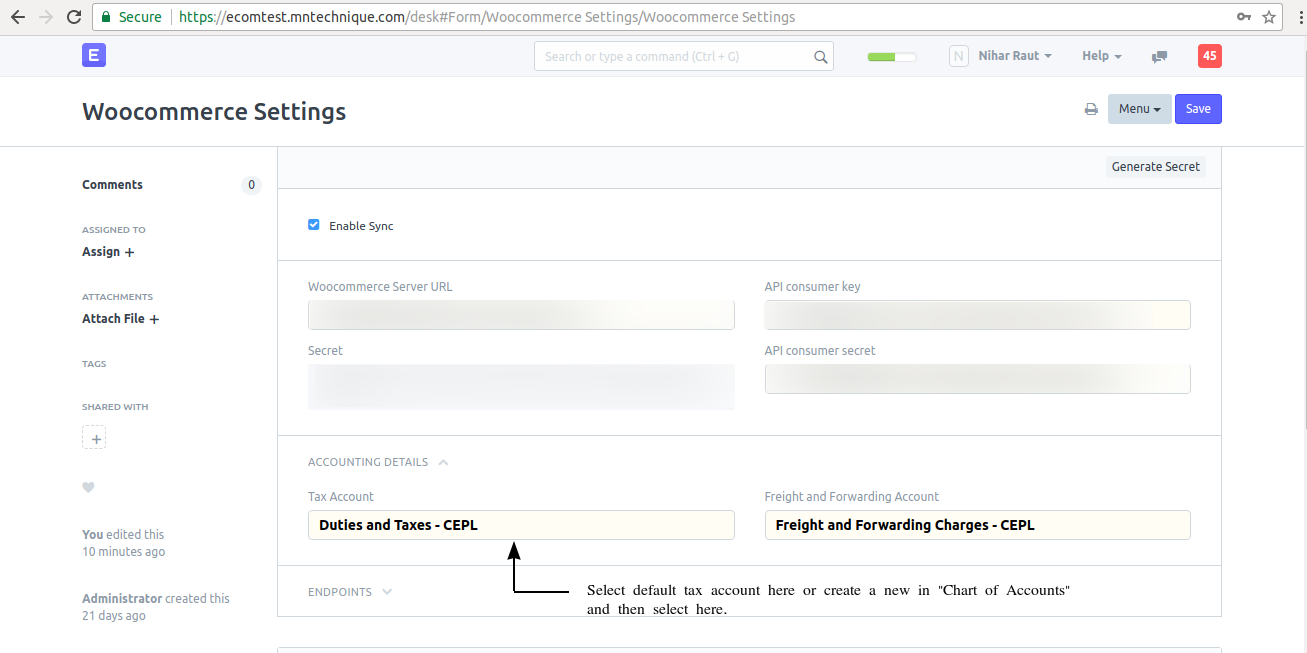Open the chat messages icon

pos(1160,57)
